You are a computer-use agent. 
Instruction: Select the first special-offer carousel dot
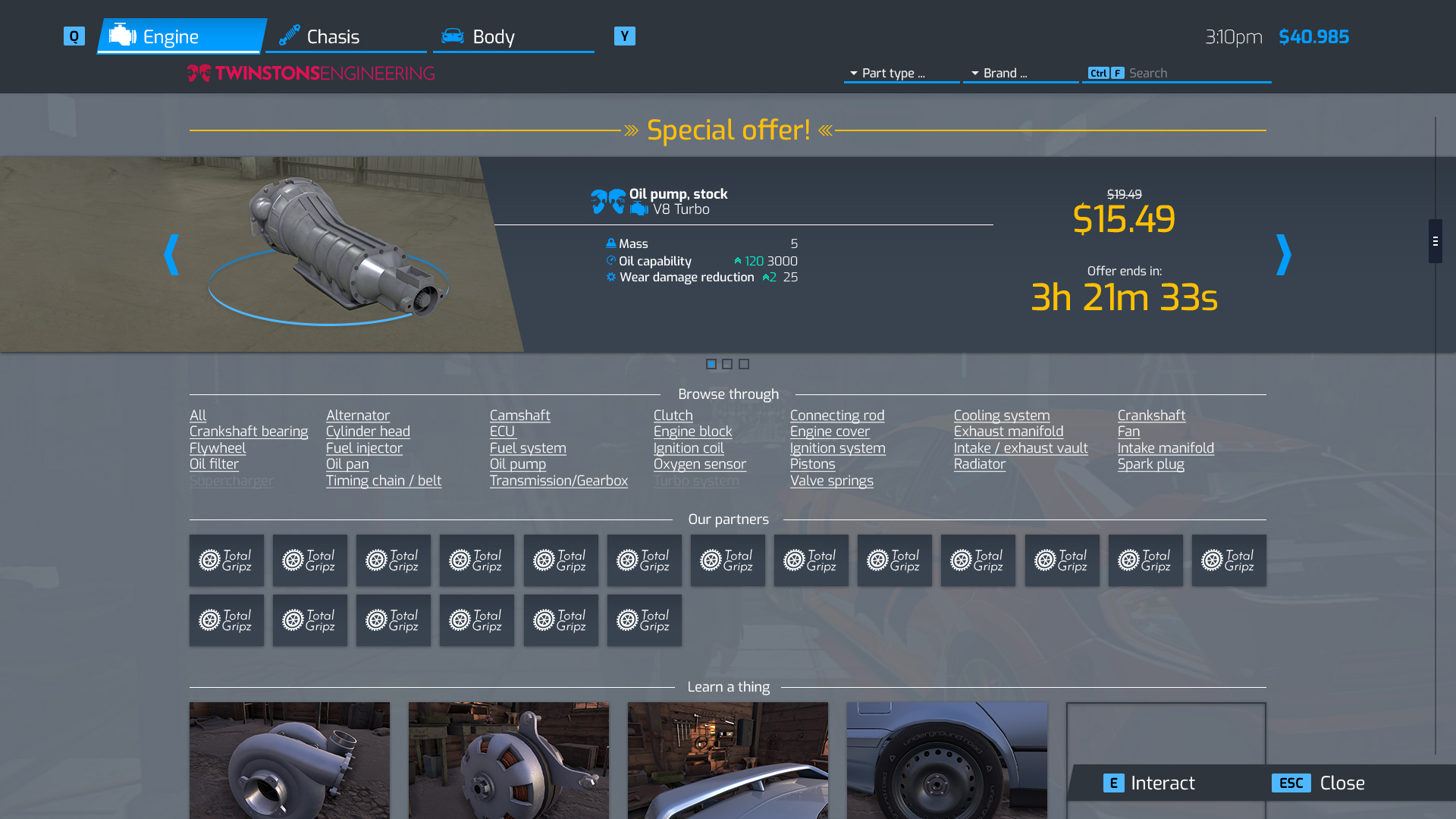click(x=711, y=364)
